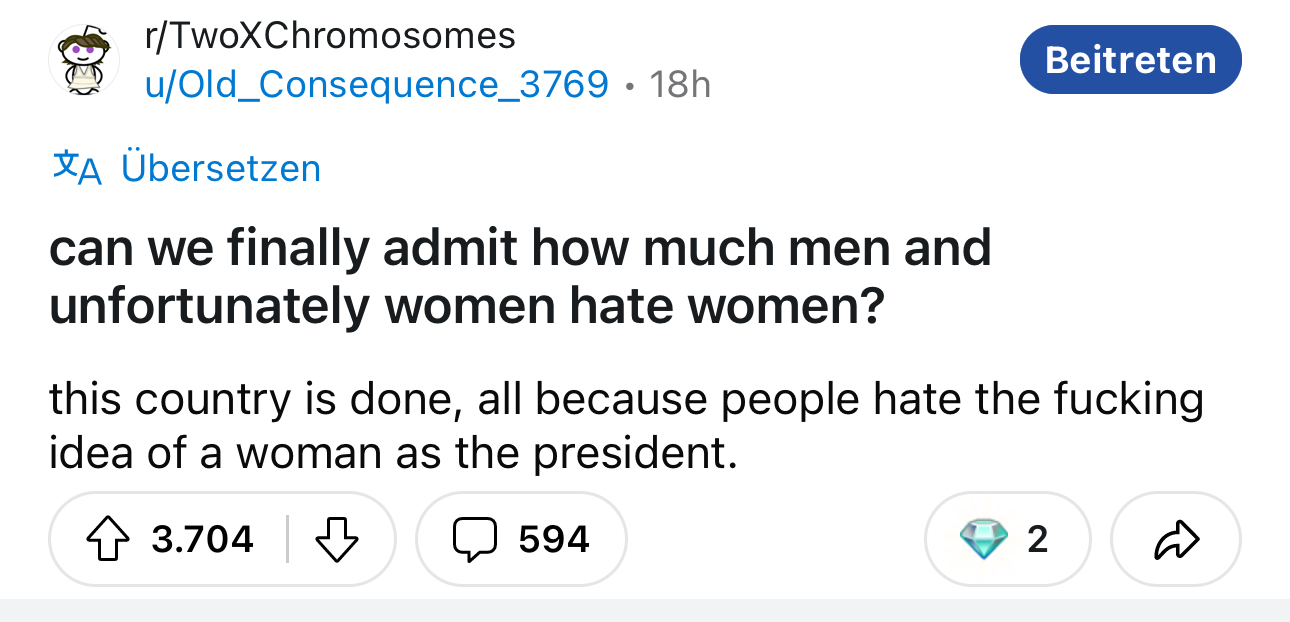Click the translate language icon
Screen dimensions: 1290x622
[x=78, y=167]
